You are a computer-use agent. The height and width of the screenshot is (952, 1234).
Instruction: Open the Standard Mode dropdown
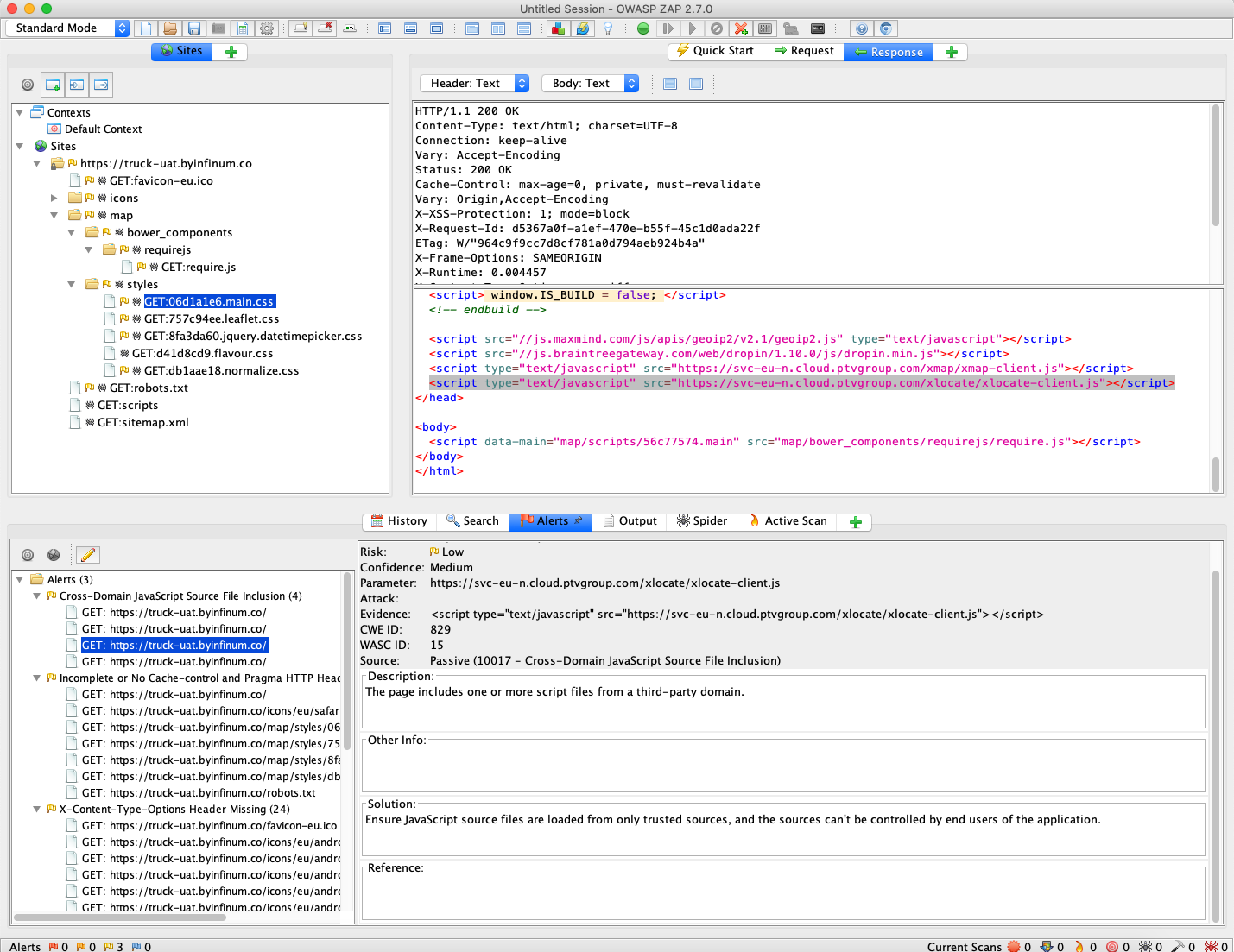66,28
